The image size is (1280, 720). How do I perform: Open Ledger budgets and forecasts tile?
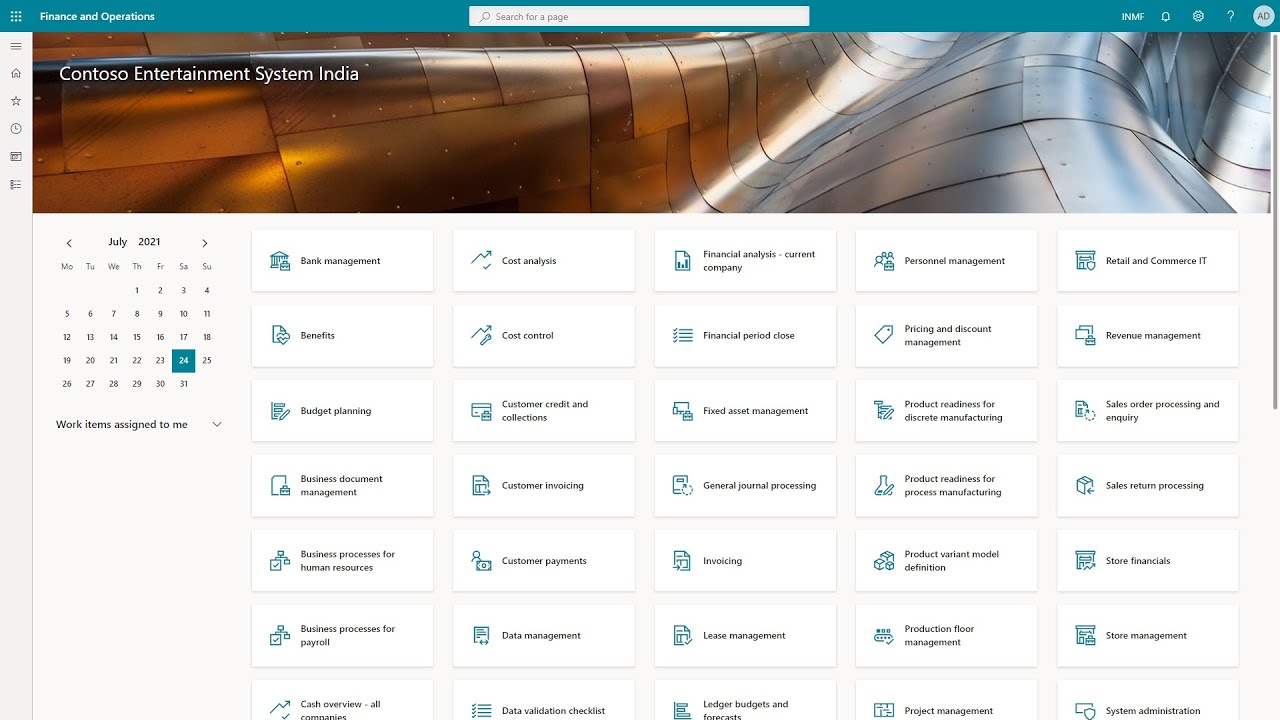coord(745,700)
